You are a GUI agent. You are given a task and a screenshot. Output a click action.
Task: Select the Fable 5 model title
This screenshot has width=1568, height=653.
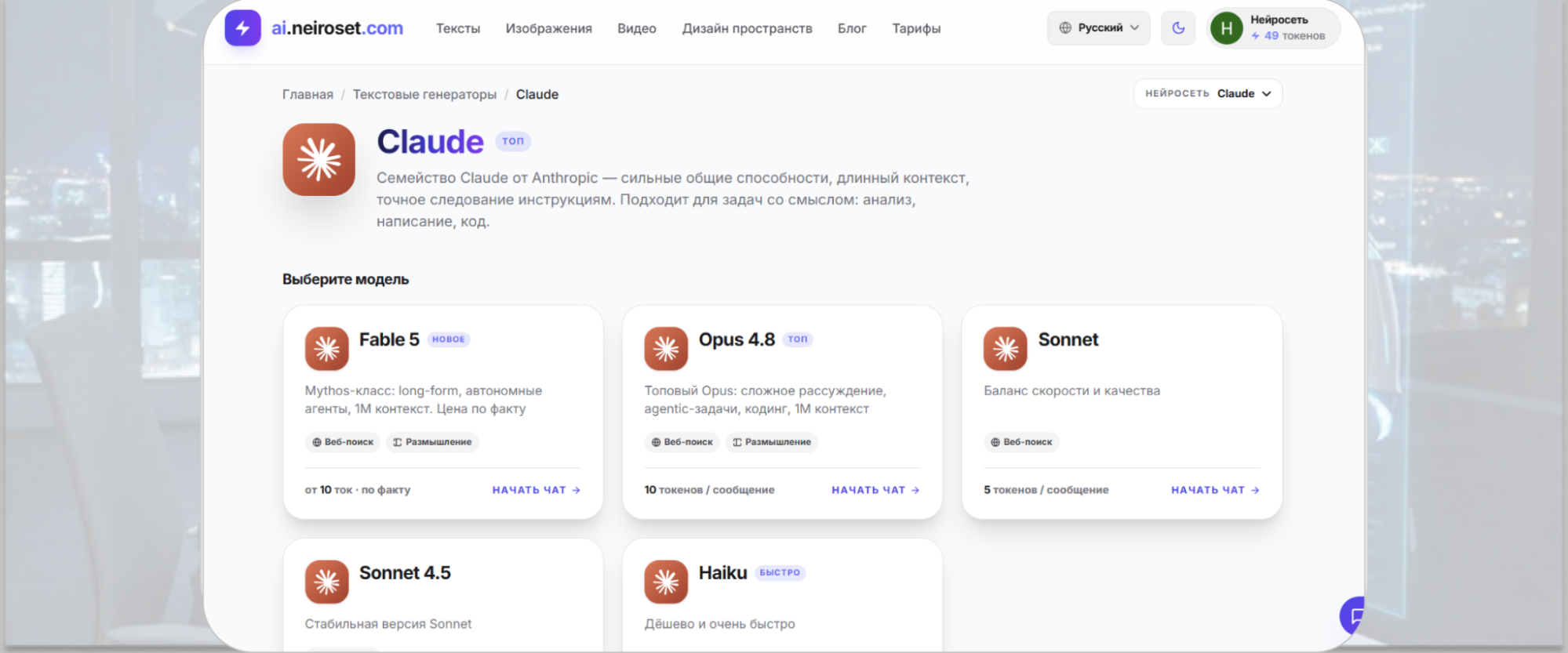tap(389, 339)
